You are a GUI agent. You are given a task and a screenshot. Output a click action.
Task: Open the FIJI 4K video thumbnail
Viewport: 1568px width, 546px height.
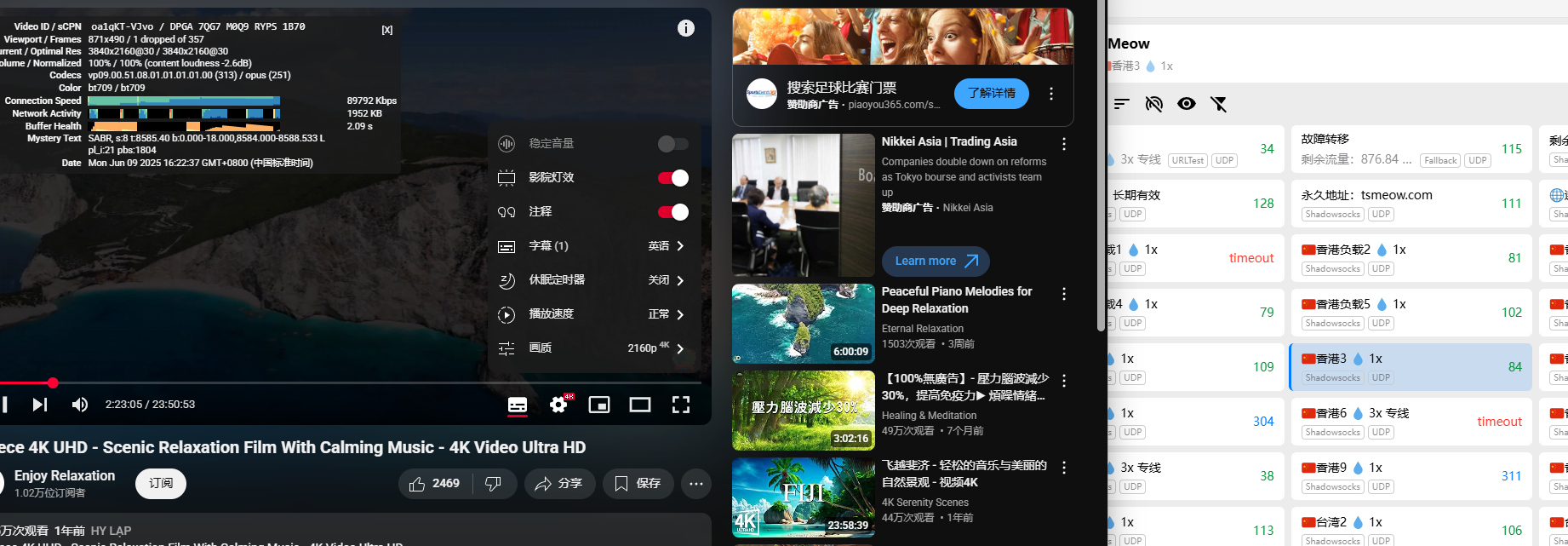click(x=804, y=497)
